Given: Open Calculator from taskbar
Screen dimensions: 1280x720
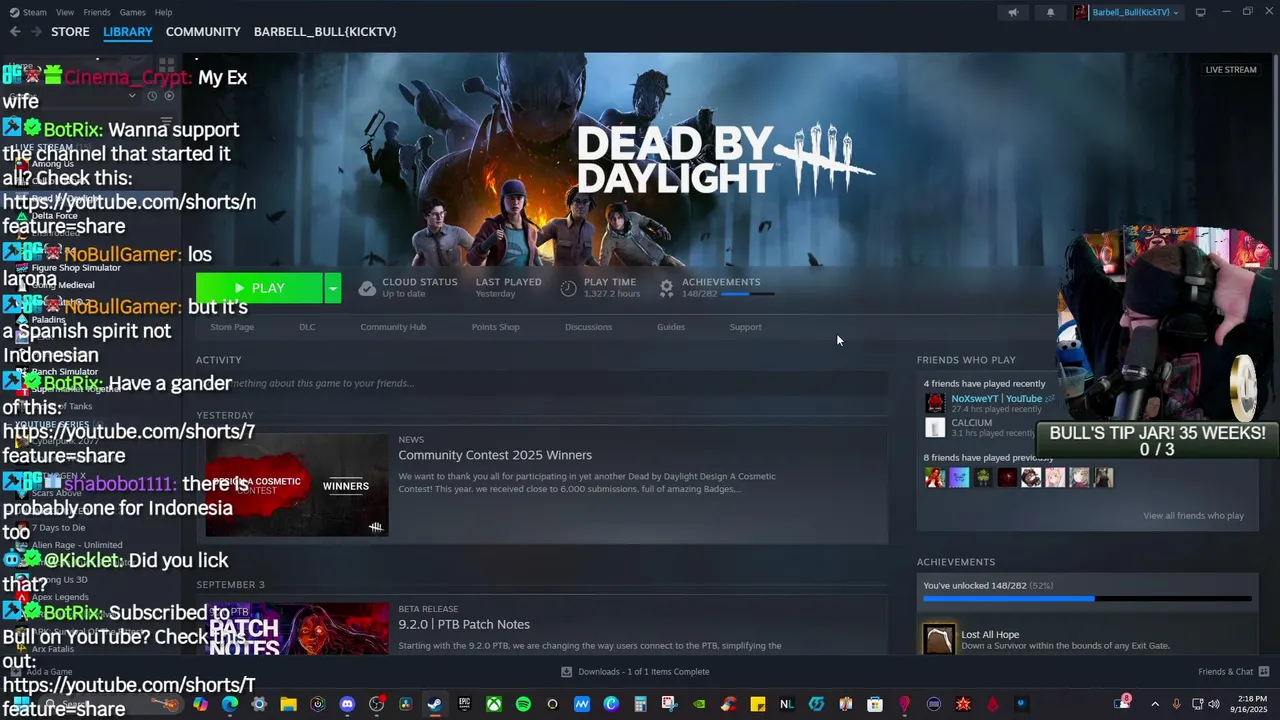Looking at the screenshot, I should [x=640, y=704].
